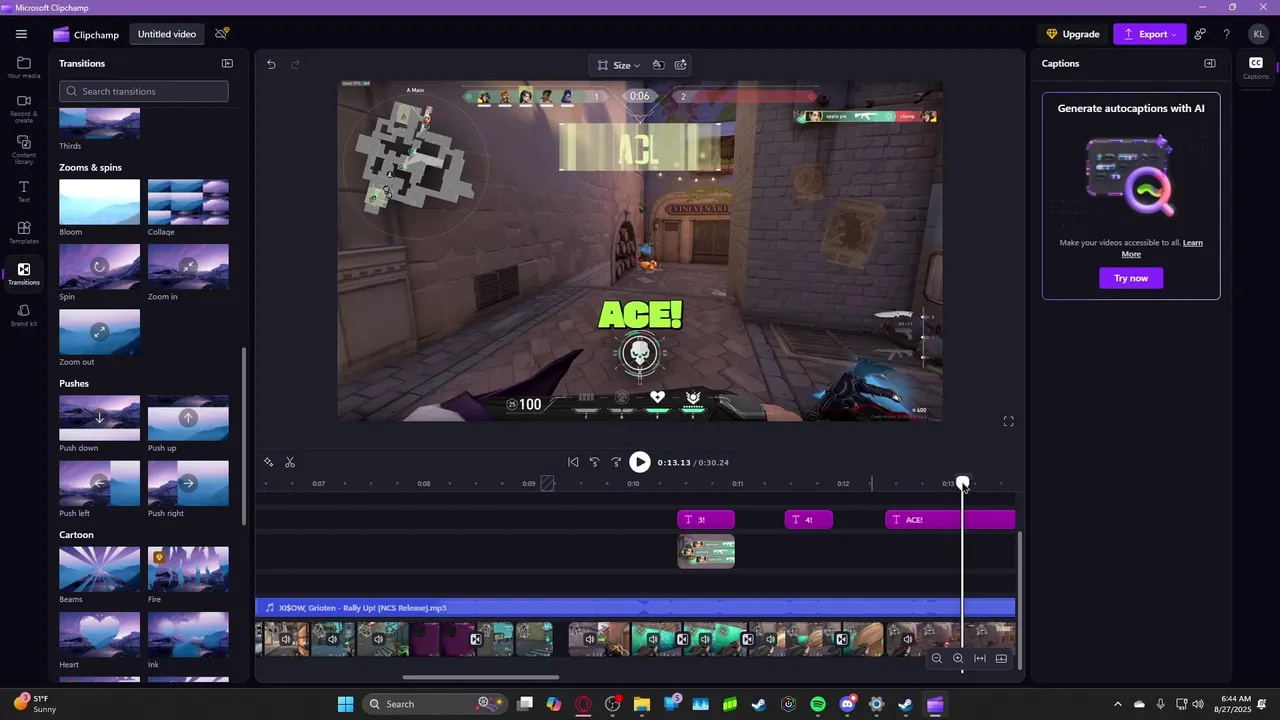Image resolution: width=1280 pixels, height=720 pixels.
Task: Click the Undo arrow
Action: 271,65
